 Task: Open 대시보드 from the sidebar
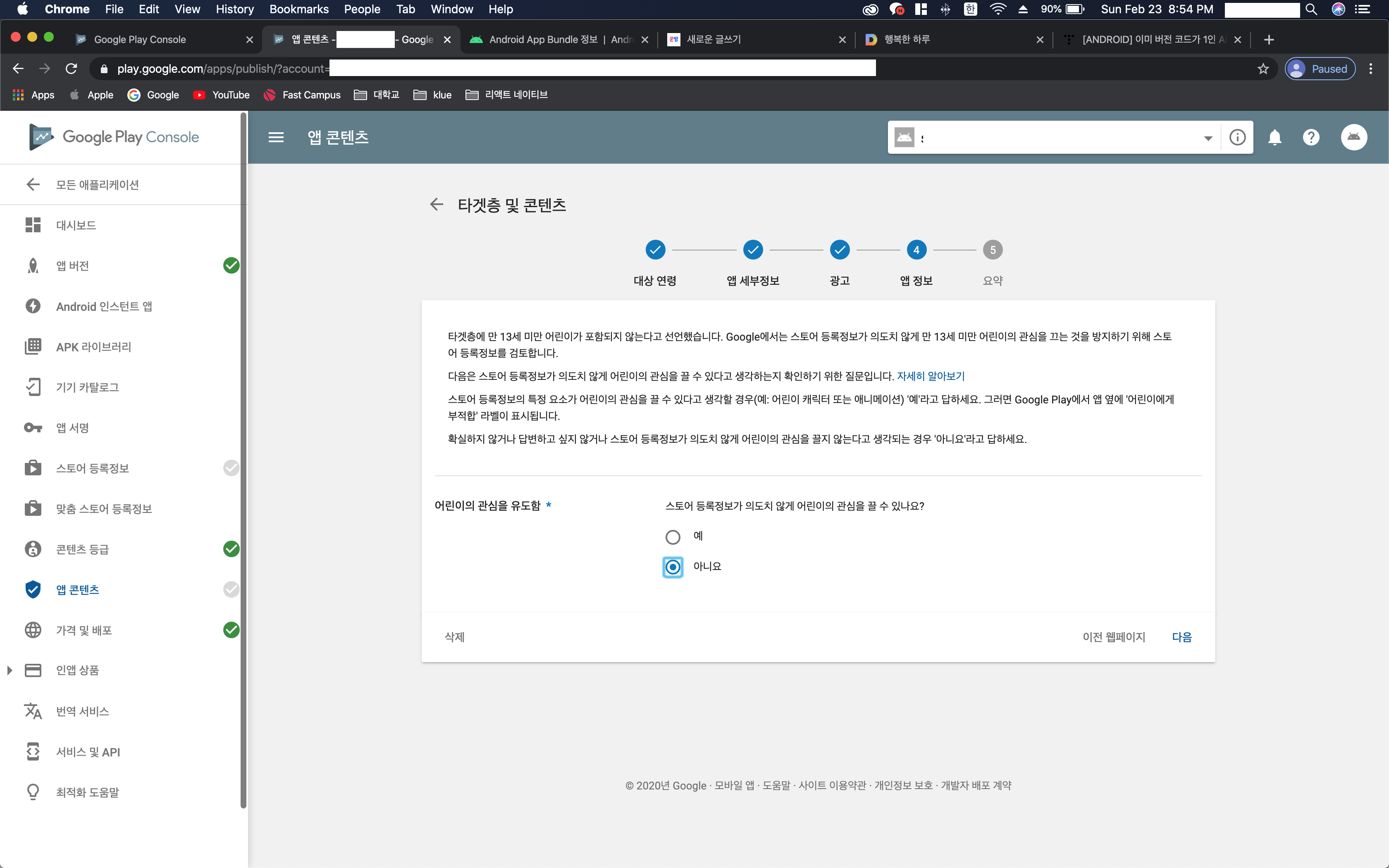click(x=76, y=225)
